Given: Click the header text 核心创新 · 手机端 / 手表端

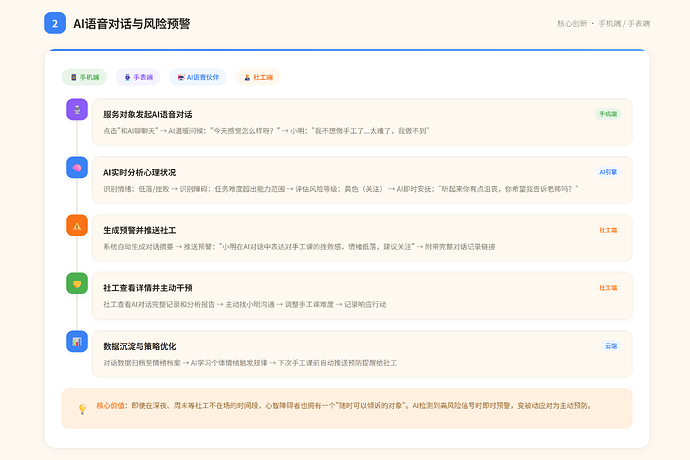Looking at the screenshot, I should (x=603, y=24).
